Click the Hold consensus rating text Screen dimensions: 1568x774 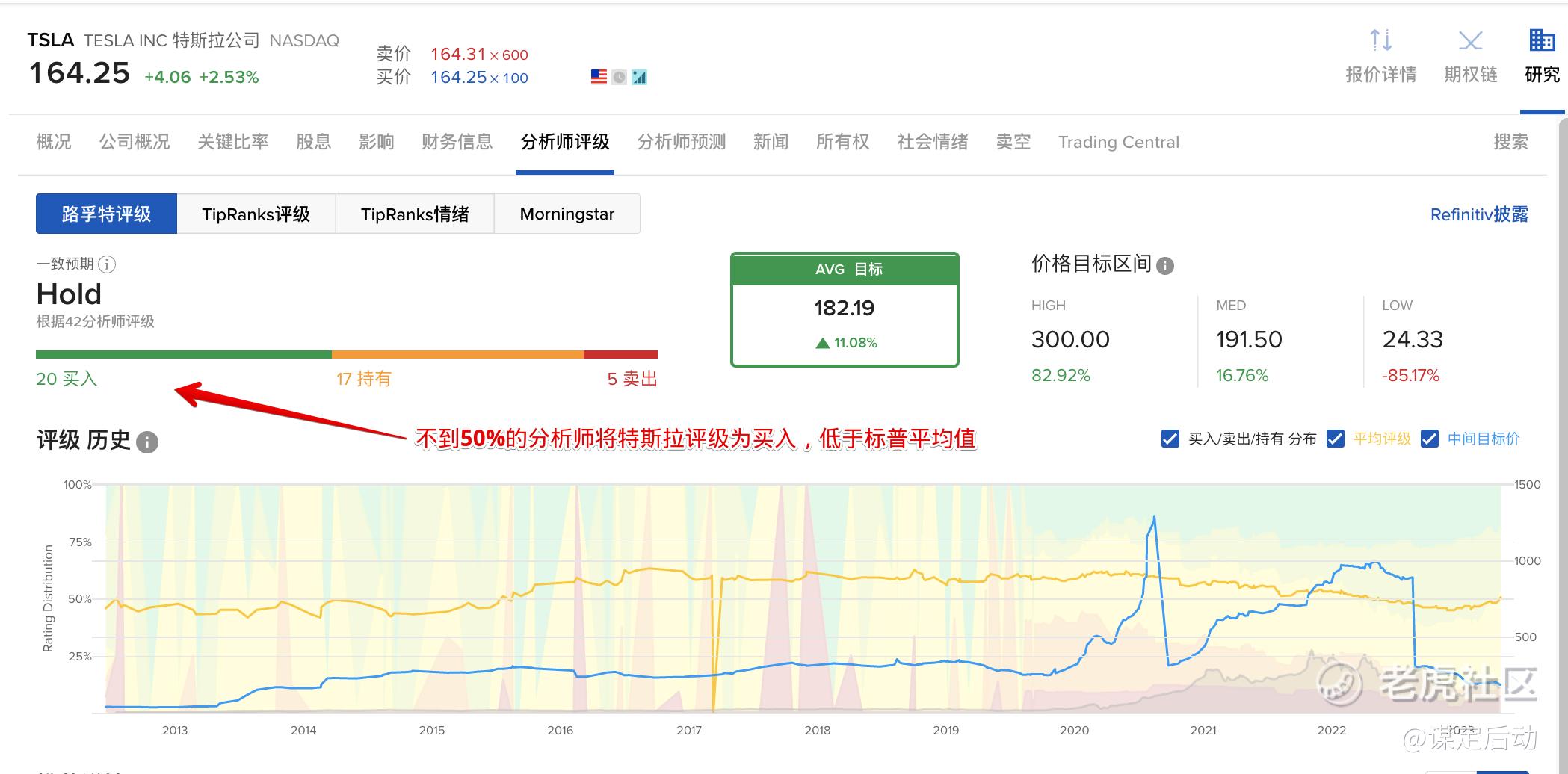coord(69,294)
